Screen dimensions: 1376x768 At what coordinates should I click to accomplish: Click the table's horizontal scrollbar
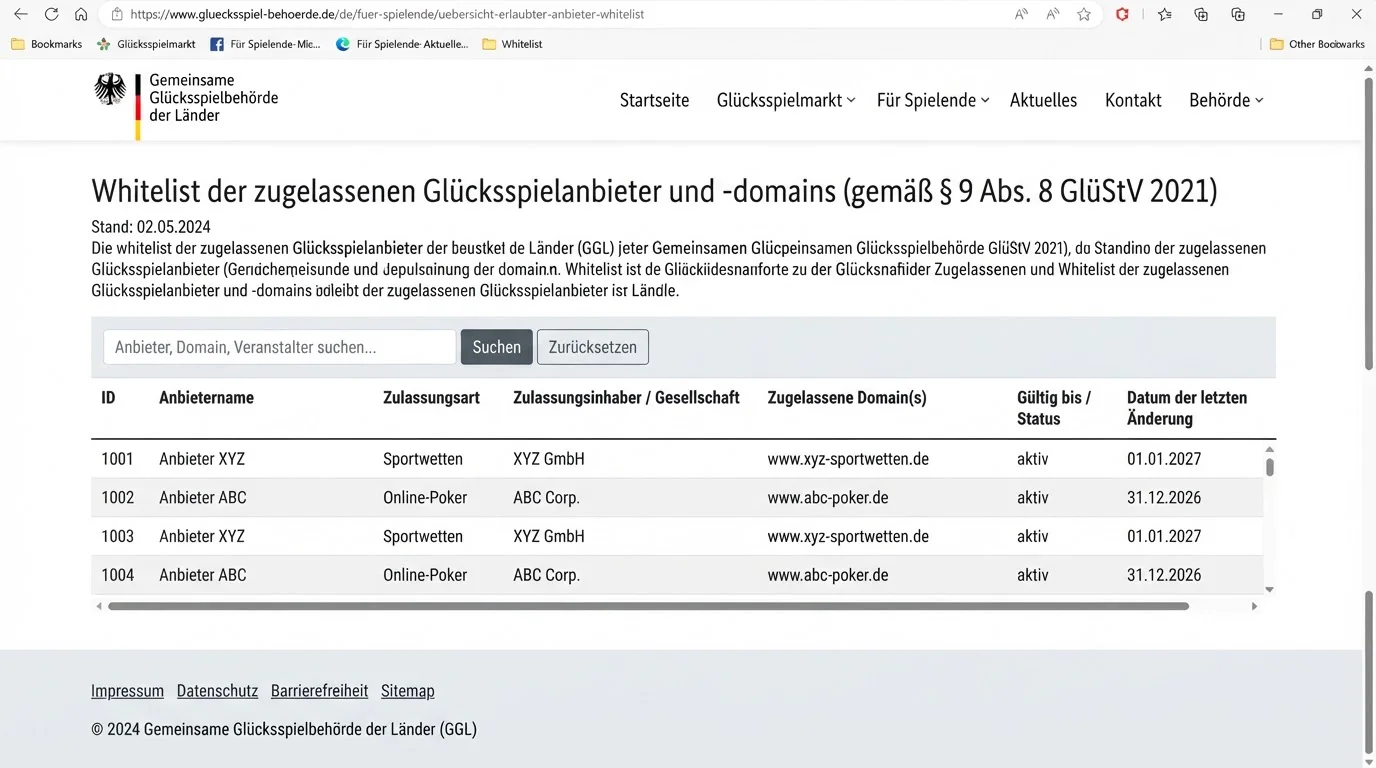tap(648, 606)
